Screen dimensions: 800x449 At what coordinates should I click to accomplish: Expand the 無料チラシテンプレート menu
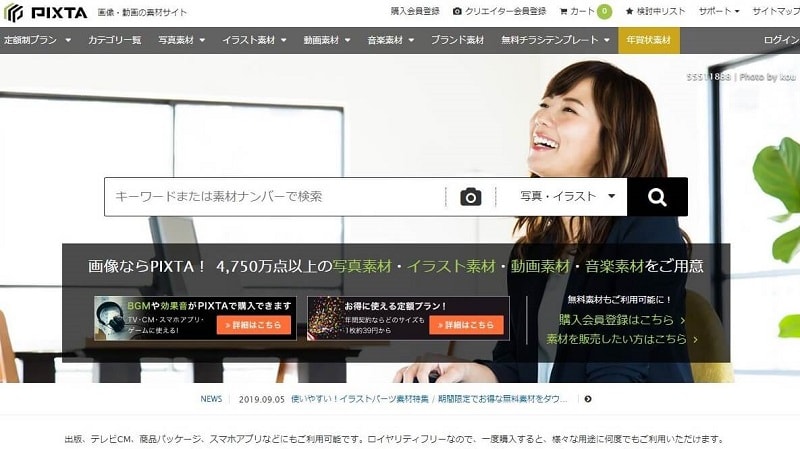coord(558,40)
